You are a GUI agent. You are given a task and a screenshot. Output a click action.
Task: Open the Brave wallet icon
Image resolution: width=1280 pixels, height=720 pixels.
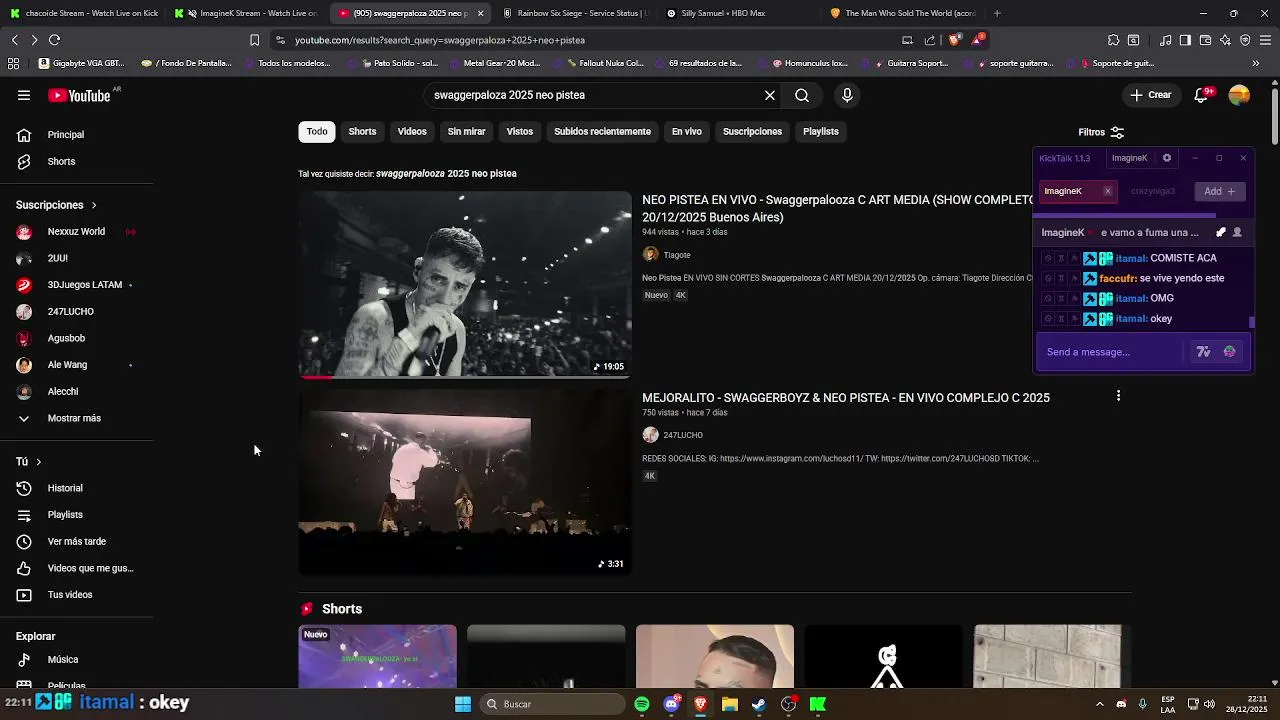(x=1205, y=40)
